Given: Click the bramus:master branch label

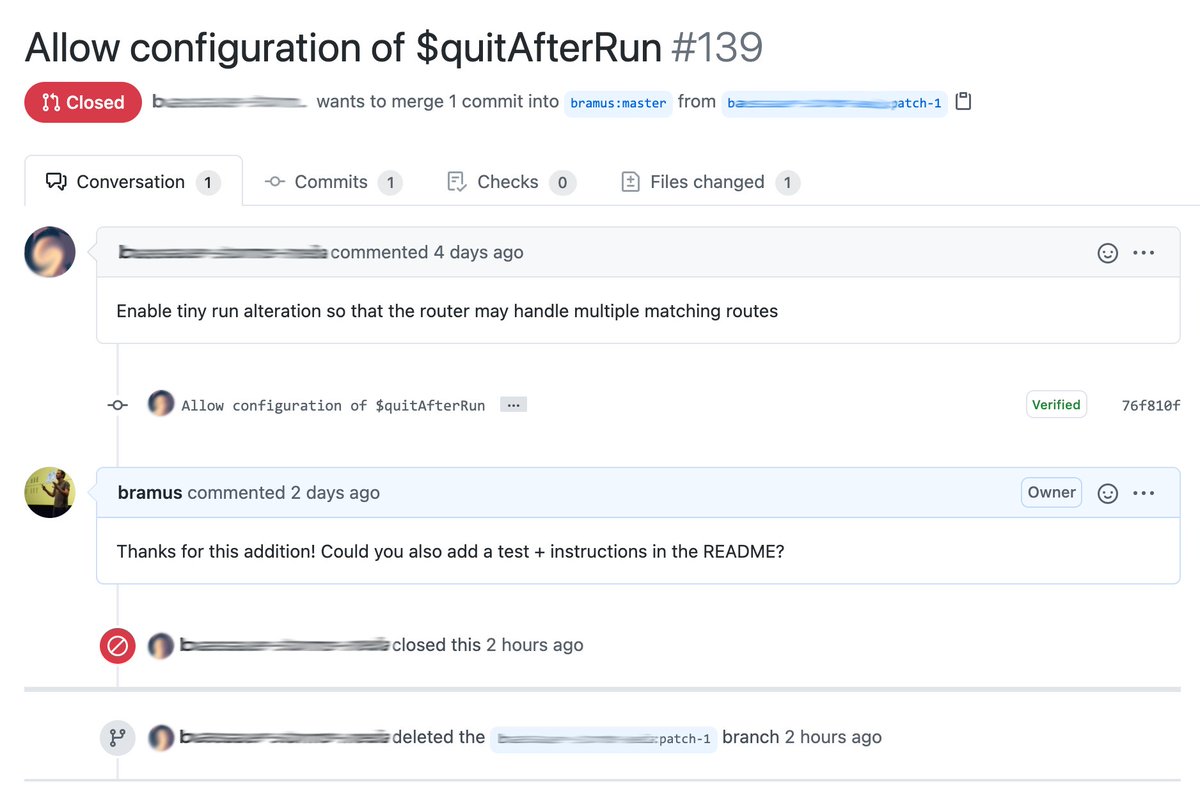Looking at the screenshot, I should pyautogui.click(x=617, y=102).
